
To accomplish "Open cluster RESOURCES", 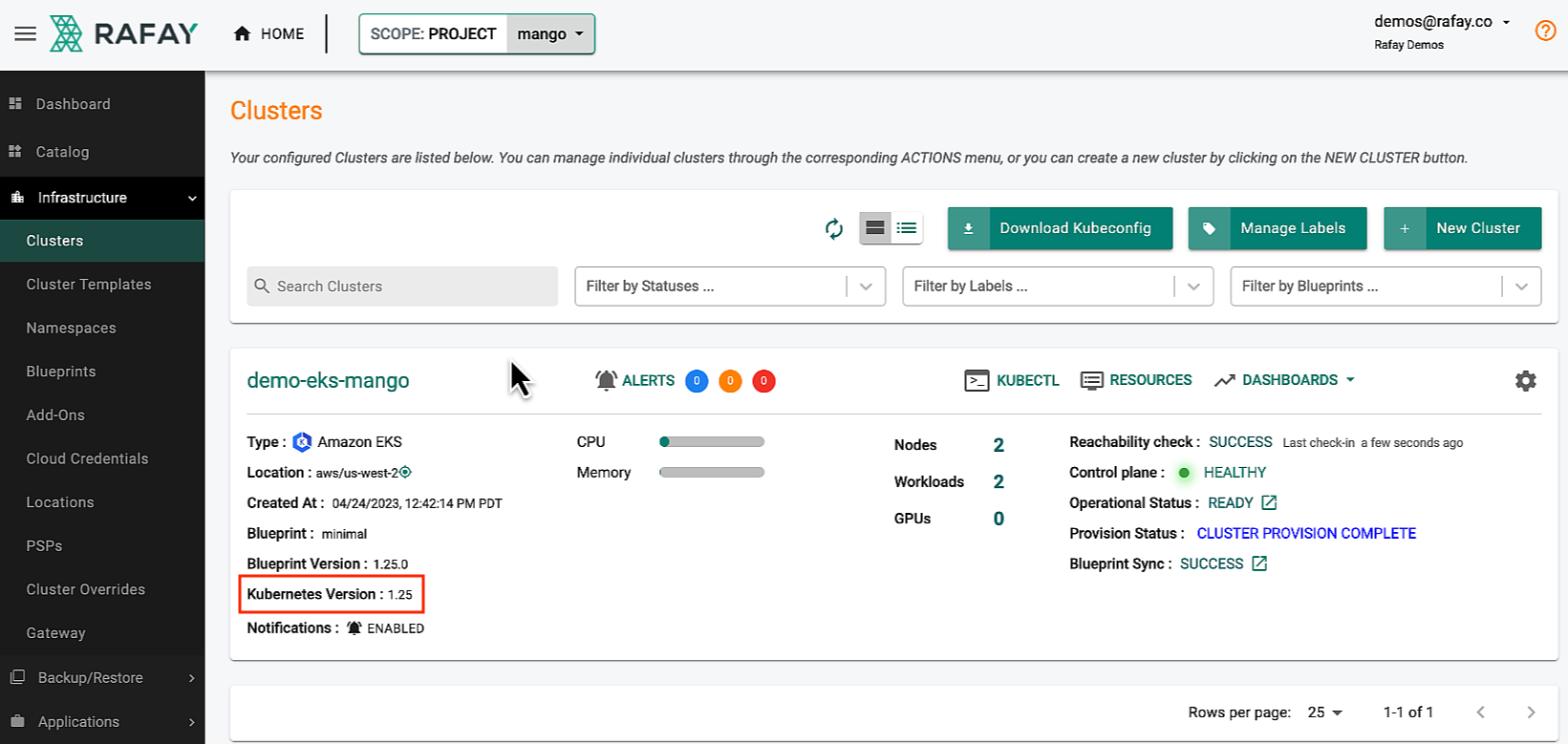I will 1136,380.
